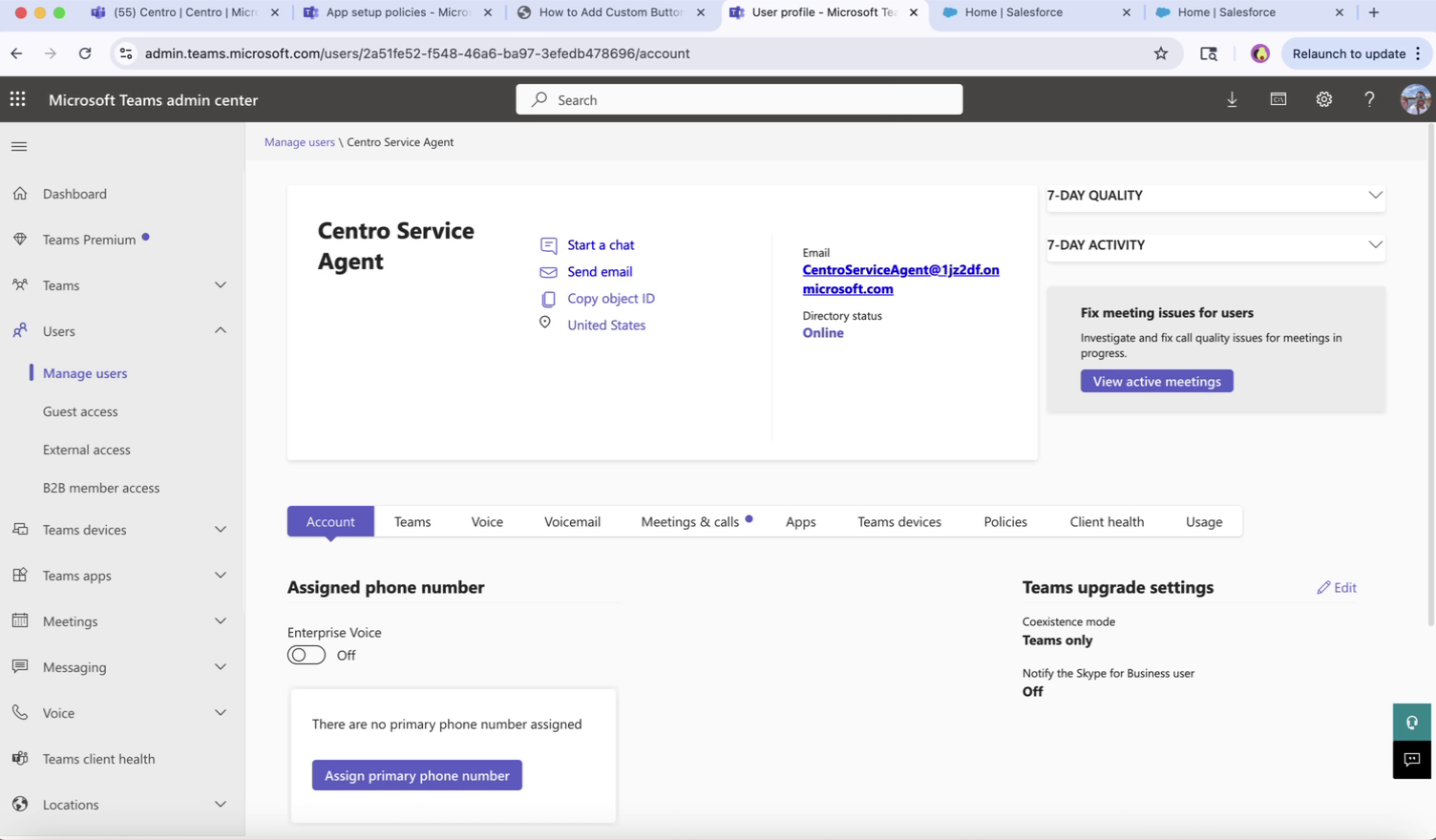Expand the Locations chevron in sidebar
Viewport: 1436px width, 840px height.
(x=221, y=804)
